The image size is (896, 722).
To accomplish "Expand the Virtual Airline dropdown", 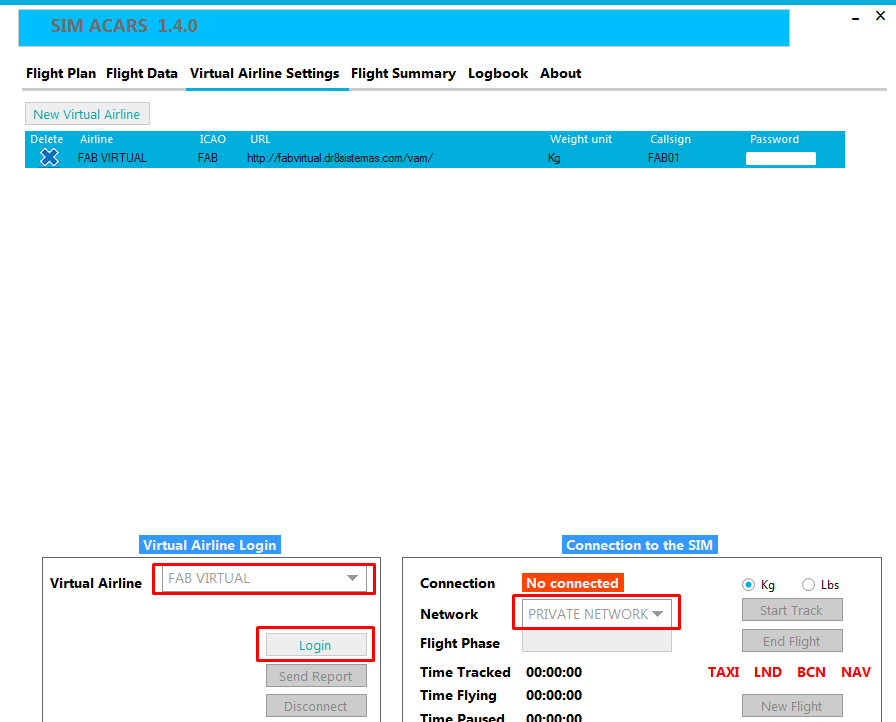I will coord(351,578).
